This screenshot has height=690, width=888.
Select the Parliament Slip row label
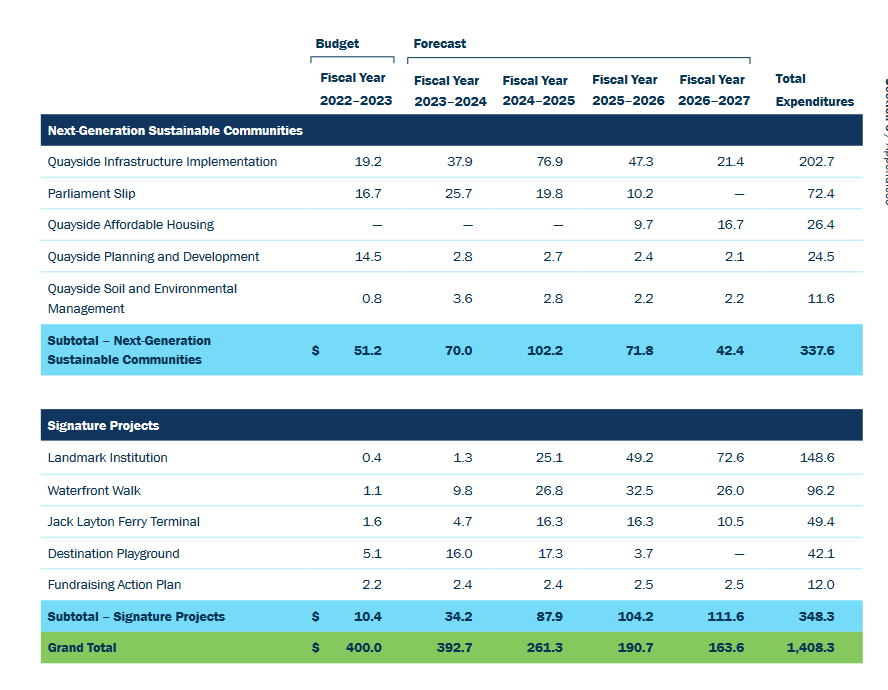click(x=92, y=194)
